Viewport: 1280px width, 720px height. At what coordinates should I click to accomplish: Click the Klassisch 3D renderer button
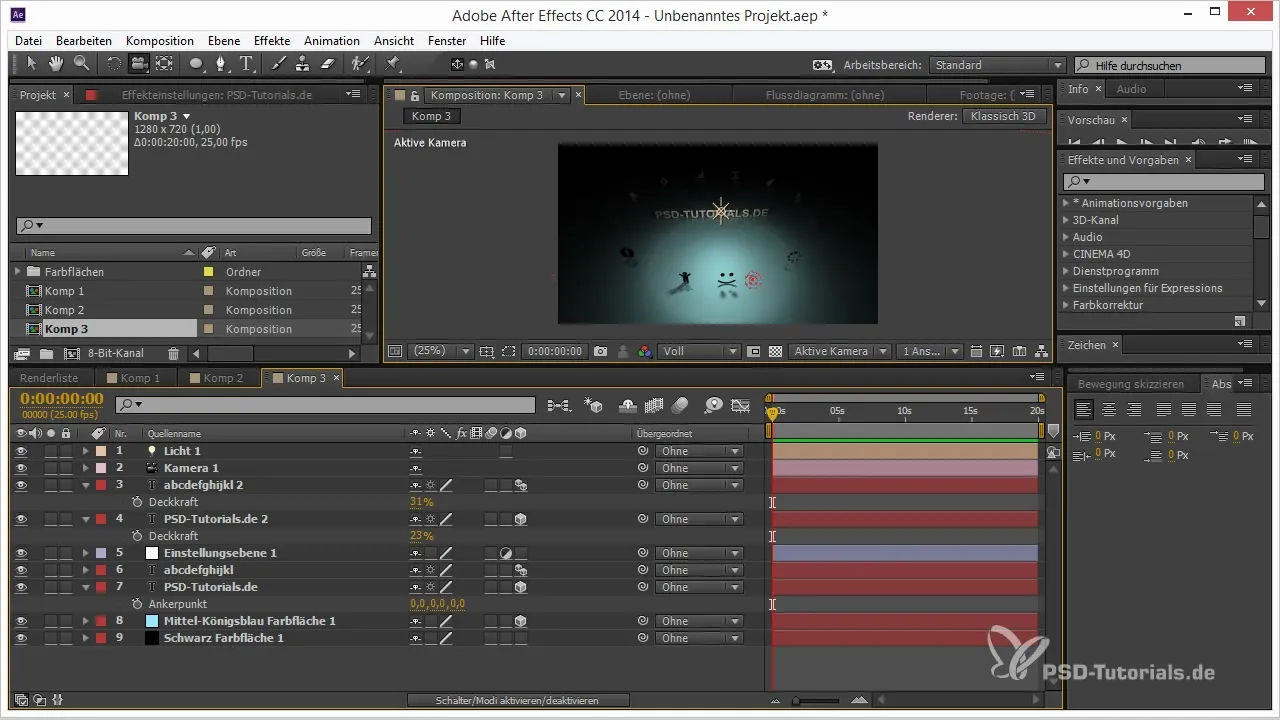[x=1005, y=116]
